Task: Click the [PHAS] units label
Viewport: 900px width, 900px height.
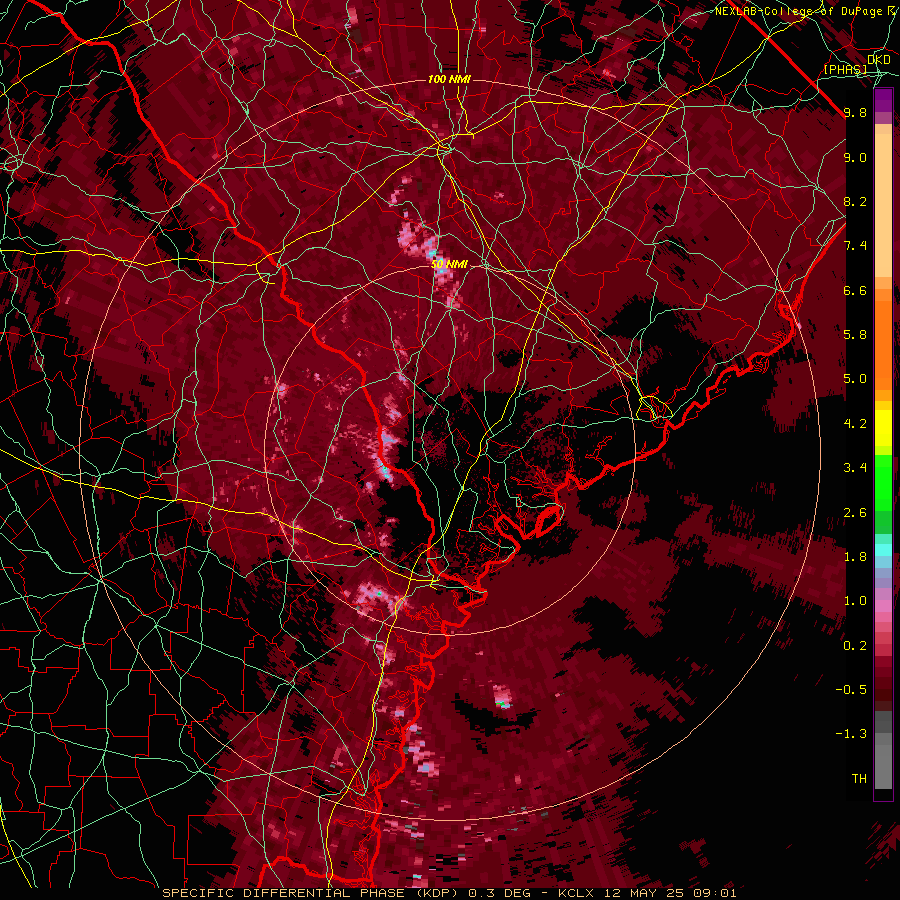Action: tap(845, 70)
